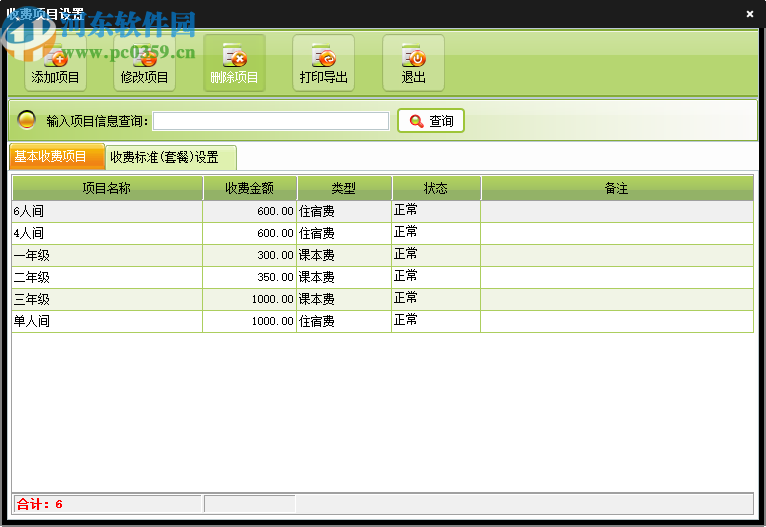Screen dimensions: 766x527
Task: Switch to the 基本收费项目 tab
Action: 57,157
